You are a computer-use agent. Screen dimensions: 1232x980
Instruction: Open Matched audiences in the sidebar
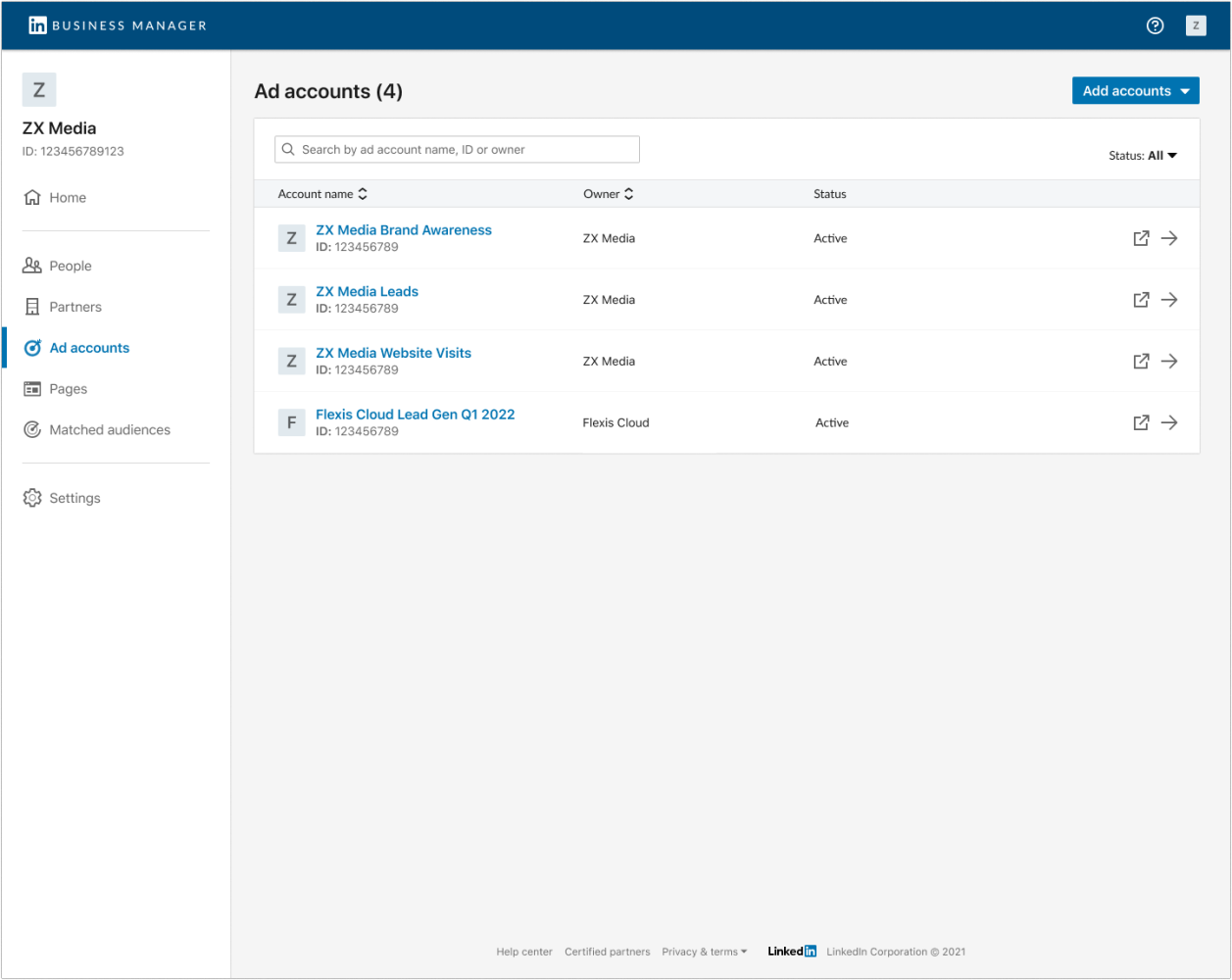110,429
